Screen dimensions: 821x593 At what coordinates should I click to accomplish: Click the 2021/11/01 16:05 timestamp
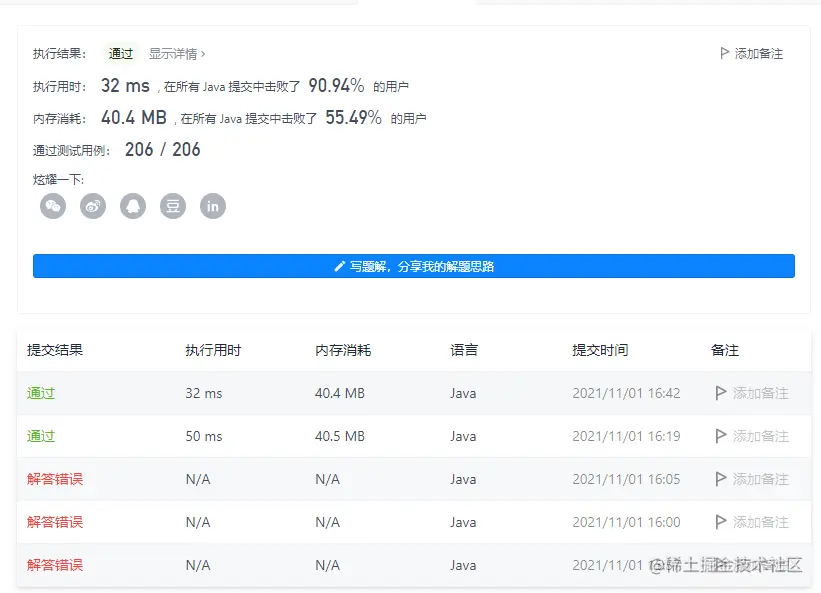(x=626, y=479)
